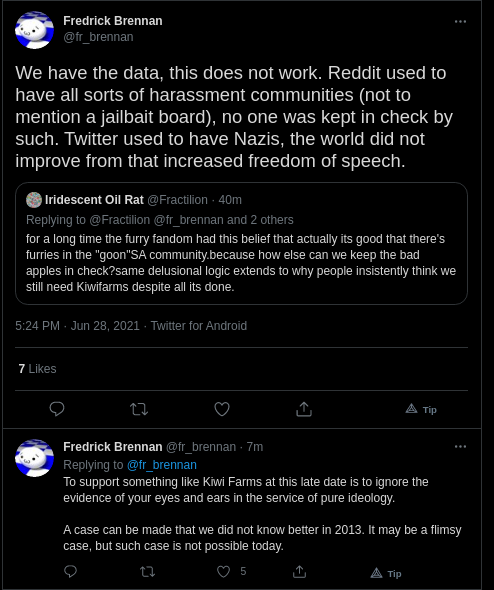
Task: Open the @fr_brennan link in Replying to
Action: point(162,465)
